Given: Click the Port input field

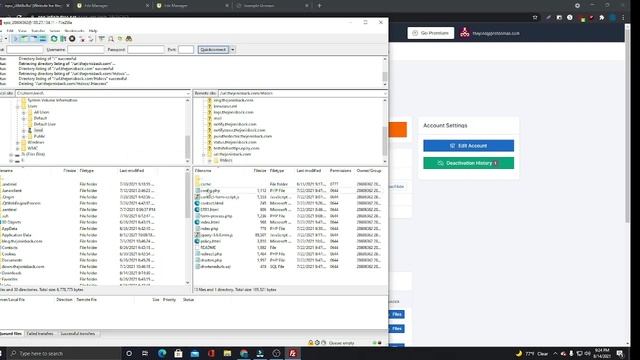Looking at the screenshot, I should 186,49.
